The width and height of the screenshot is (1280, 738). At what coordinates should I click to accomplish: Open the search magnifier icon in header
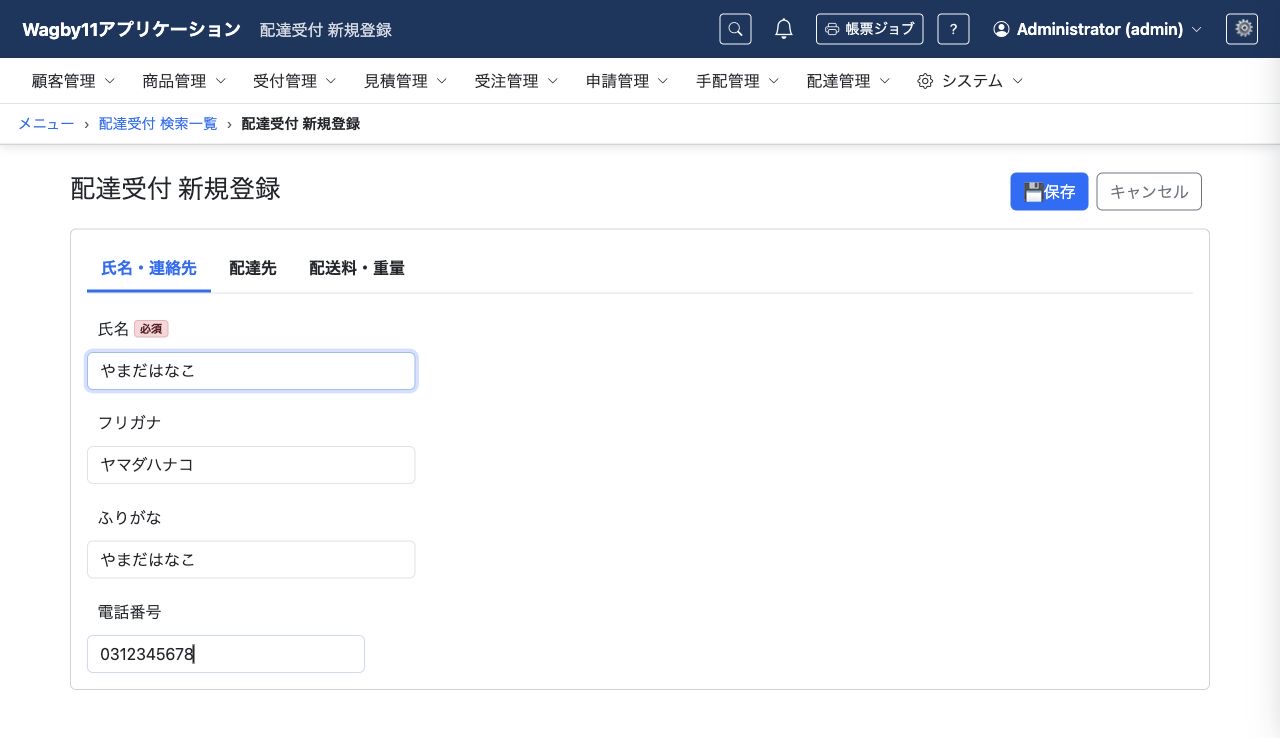tap(735, 29)
